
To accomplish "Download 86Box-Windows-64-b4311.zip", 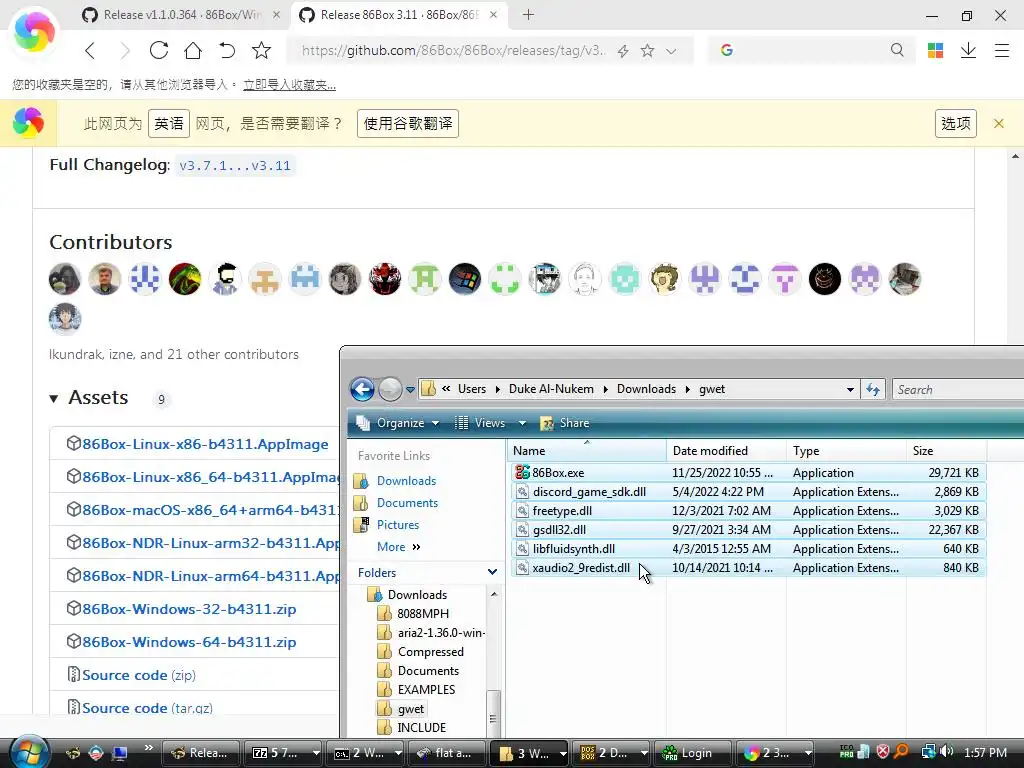I will tap(189, 642).
